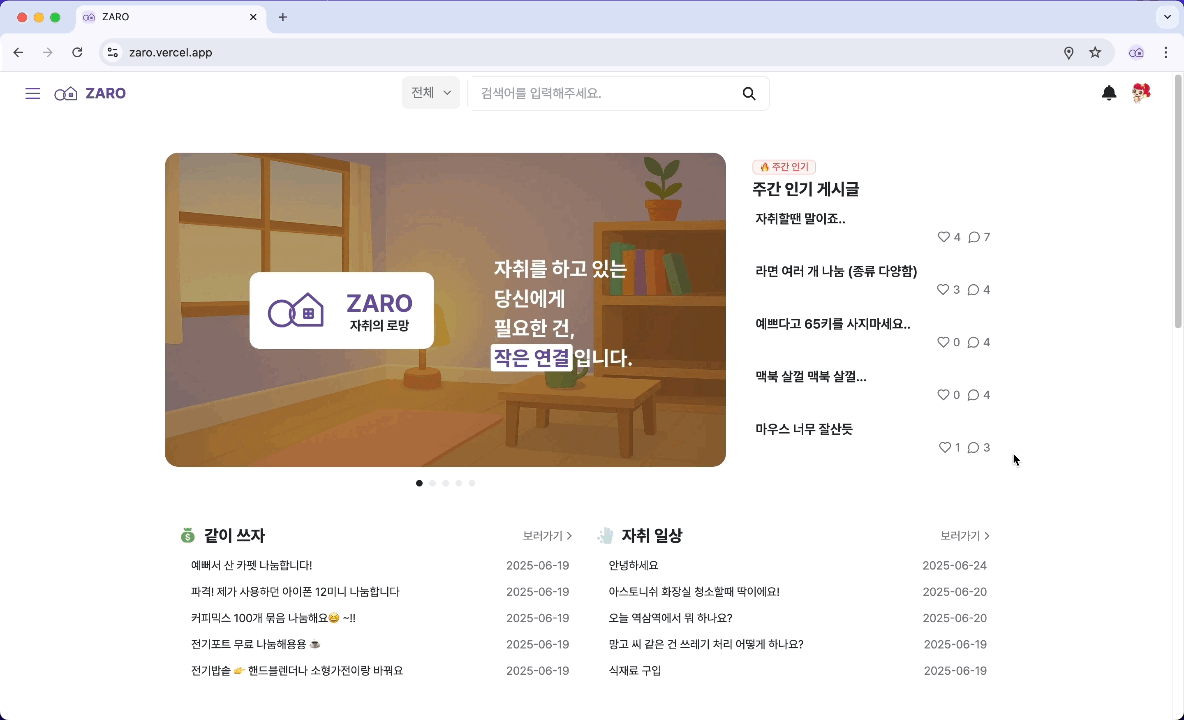Click the browser address bar URL
The width and height of the screenshot is (1184, 720).
pyautogui.click(x=171, y=52)
